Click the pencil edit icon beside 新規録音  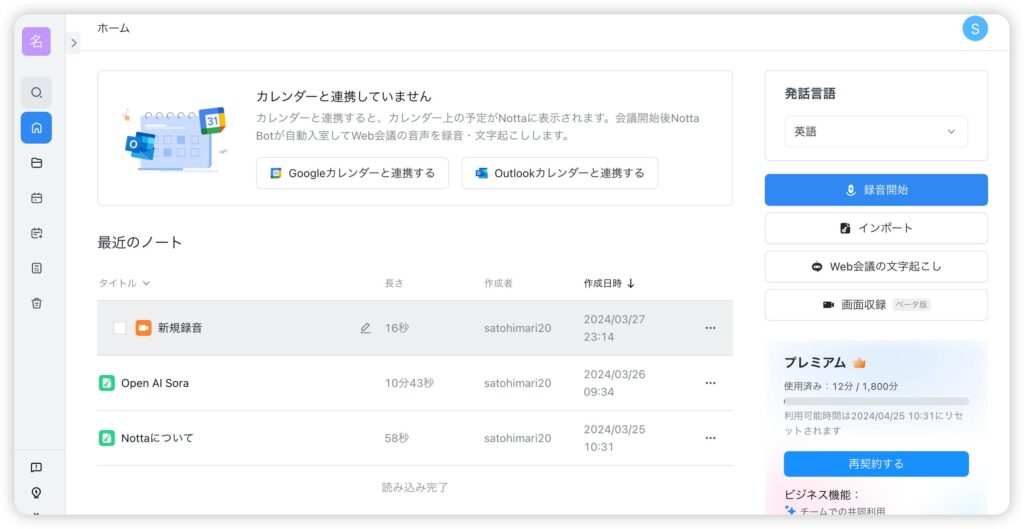[365, 328]
